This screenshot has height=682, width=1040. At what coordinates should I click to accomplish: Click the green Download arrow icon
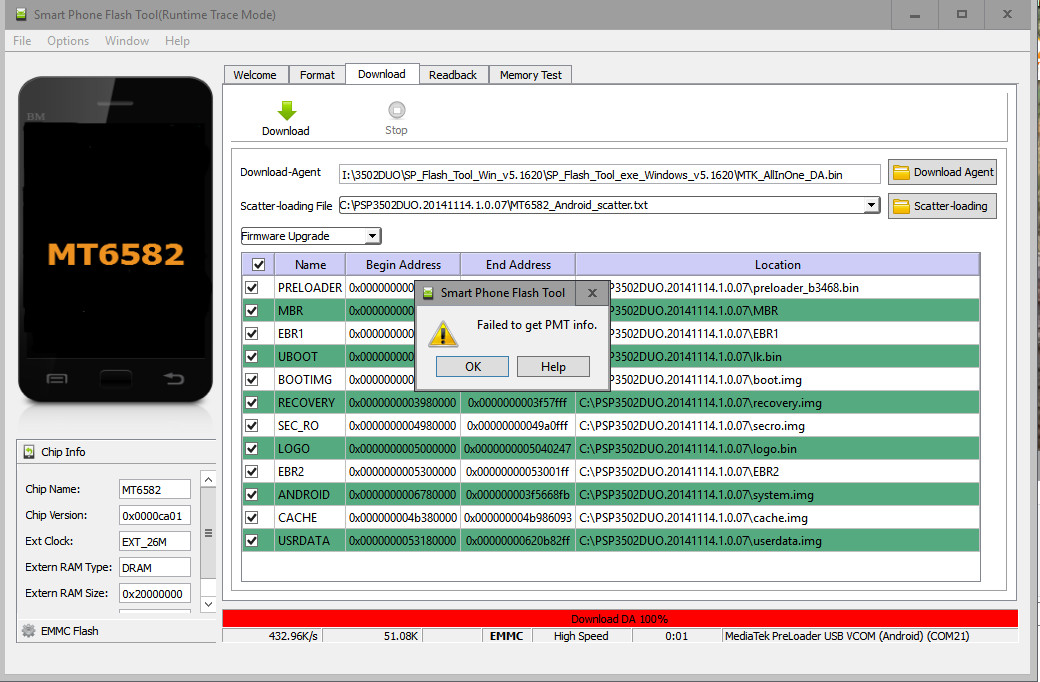(x=286, y=110)
